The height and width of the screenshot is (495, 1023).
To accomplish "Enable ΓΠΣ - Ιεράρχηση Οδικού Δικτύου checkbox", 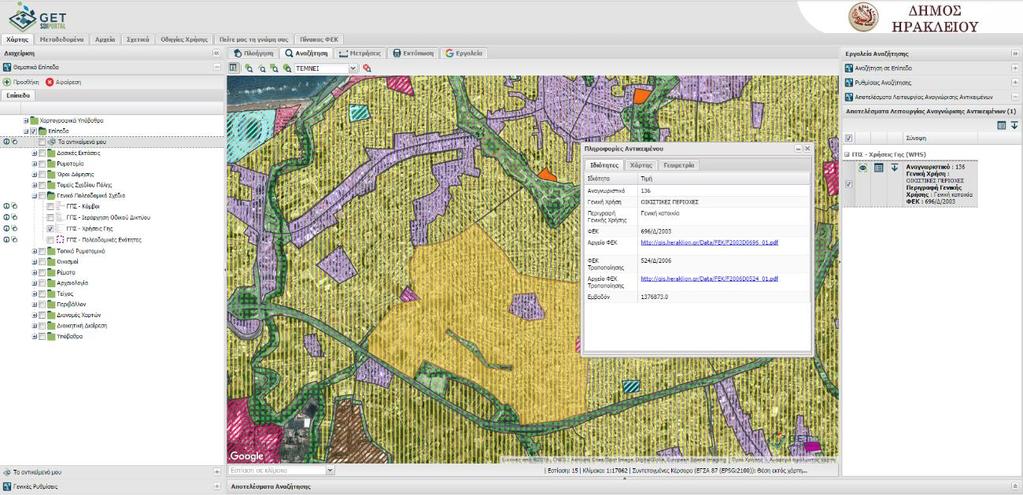I will [50, 217].
